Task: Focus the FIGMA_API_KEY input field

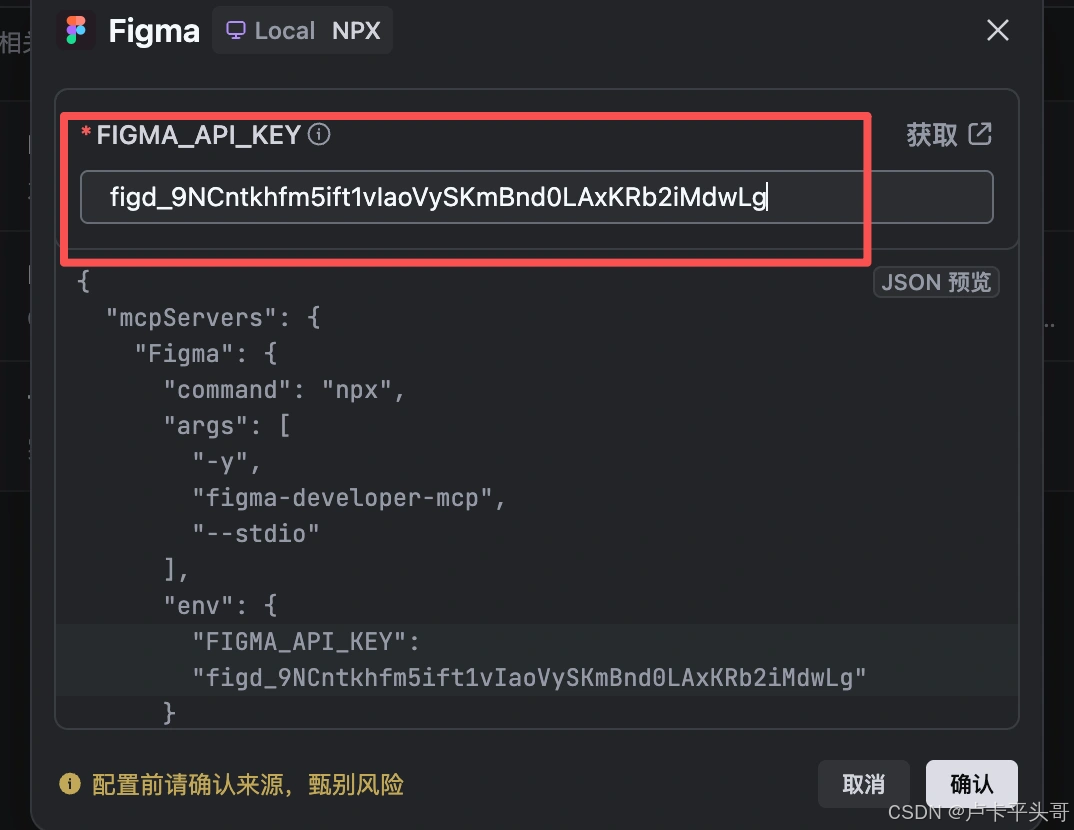Action: click(x=536, y=197)
